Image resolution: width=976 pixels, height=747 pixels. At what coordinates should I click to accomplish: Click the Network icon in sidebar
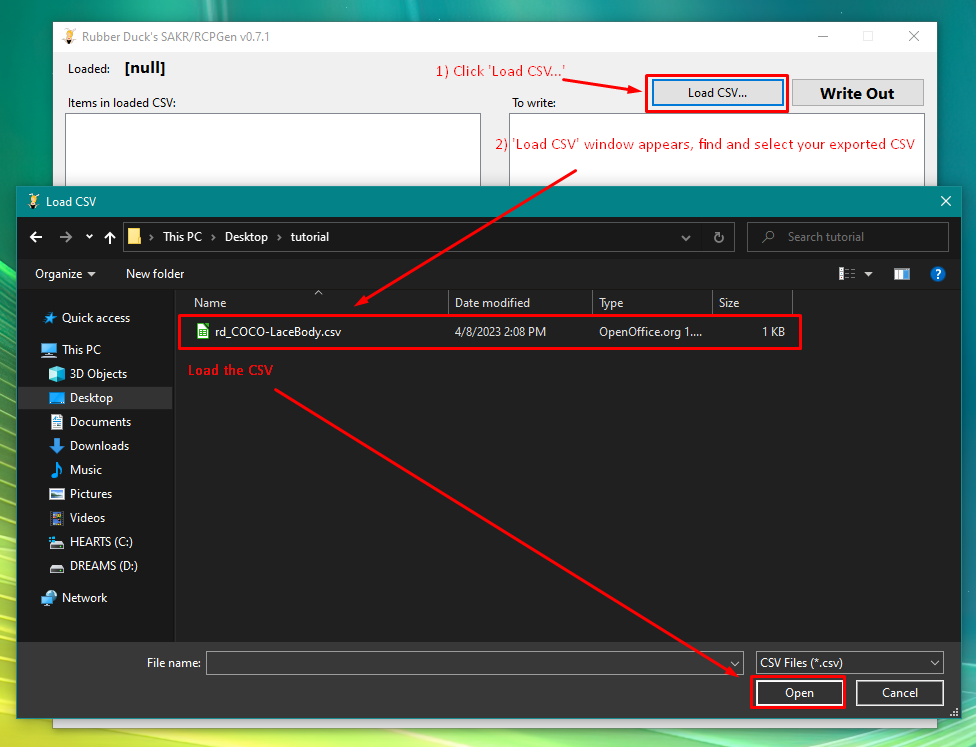click(x=49, y=598)
